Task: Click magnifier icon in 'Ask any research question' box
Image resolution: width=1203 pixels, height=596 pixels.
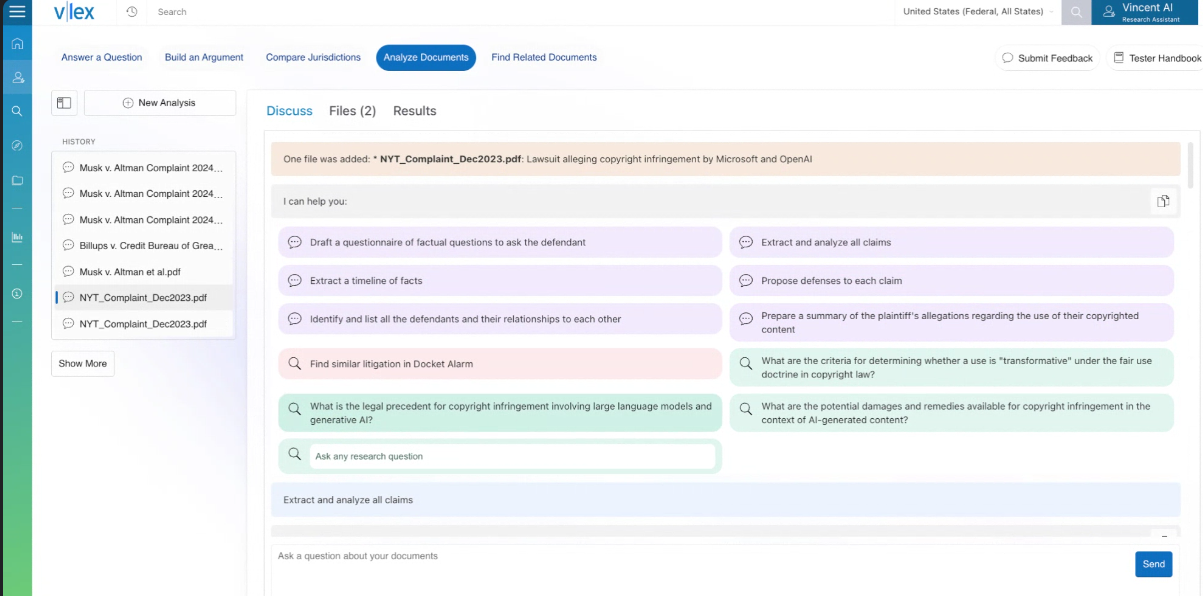Action: (x=295, y=455)
